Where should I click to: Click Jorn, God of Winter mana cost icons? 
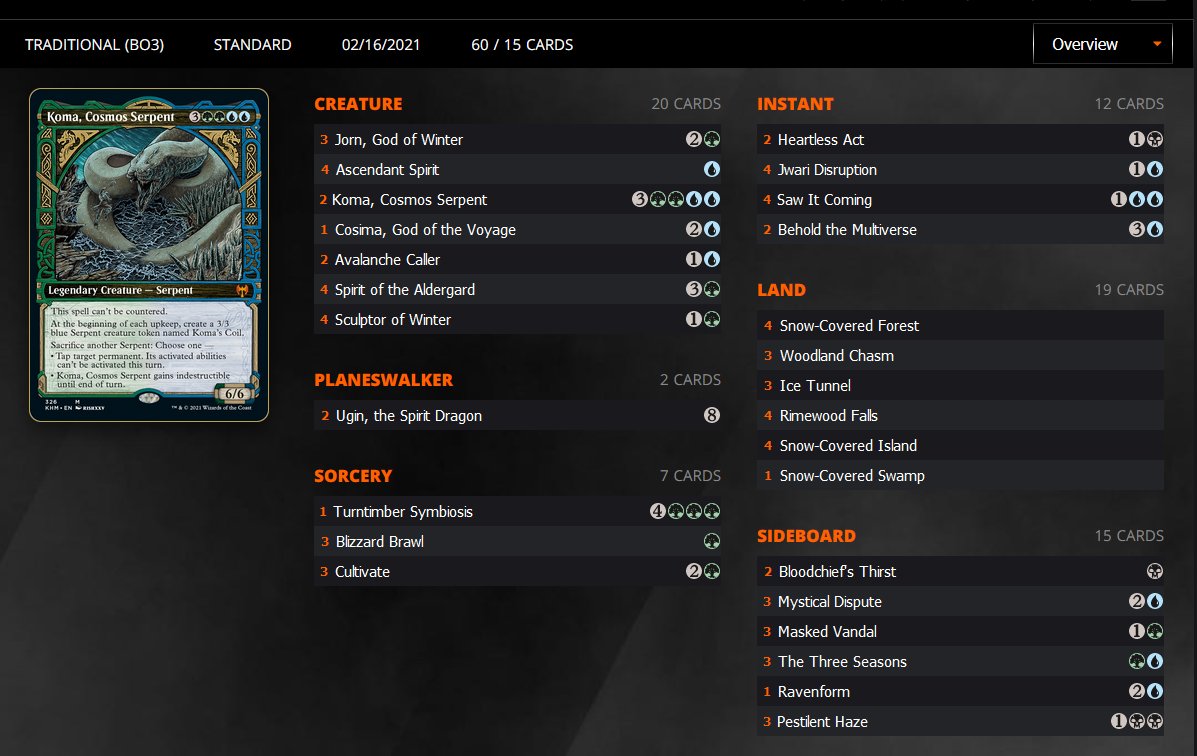point(703,139)
